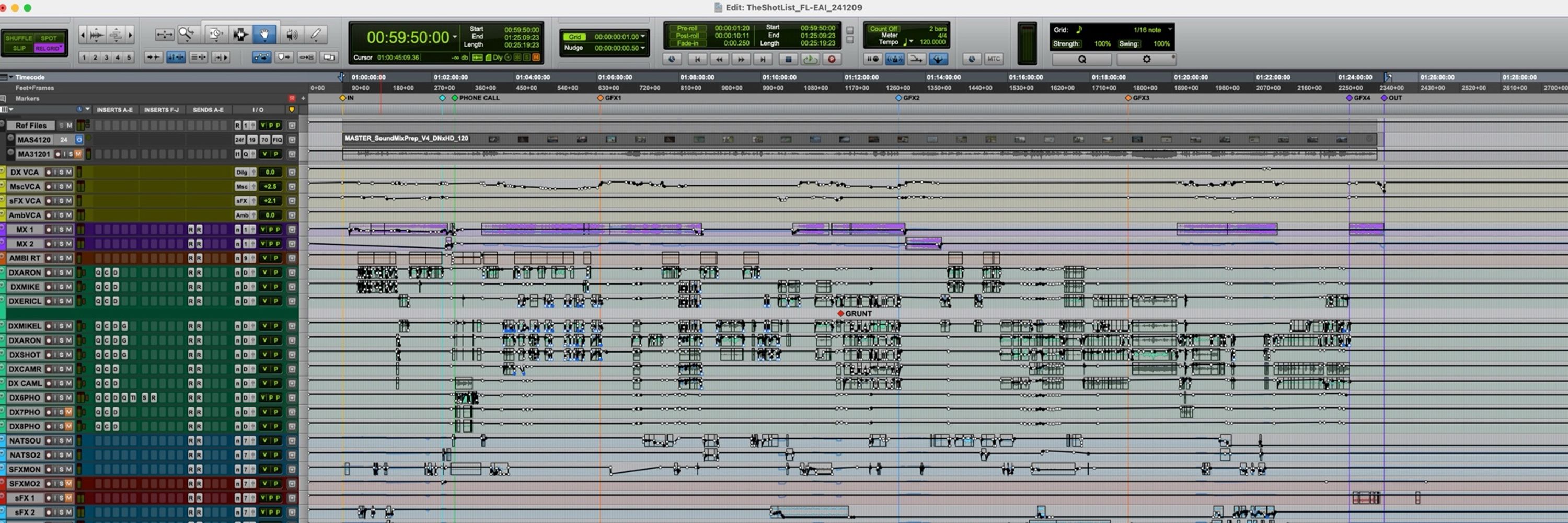
Task: Click the Strength 100% value field
Action: click(x=1102, y=44)
